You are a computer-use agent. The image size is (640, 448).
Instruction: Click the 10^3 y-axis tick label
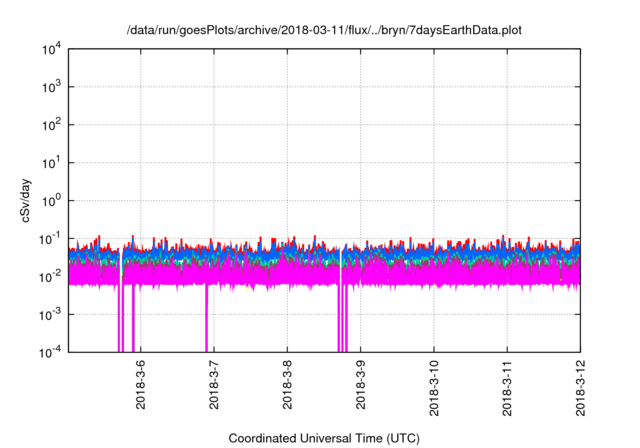(x=52, y=87)
